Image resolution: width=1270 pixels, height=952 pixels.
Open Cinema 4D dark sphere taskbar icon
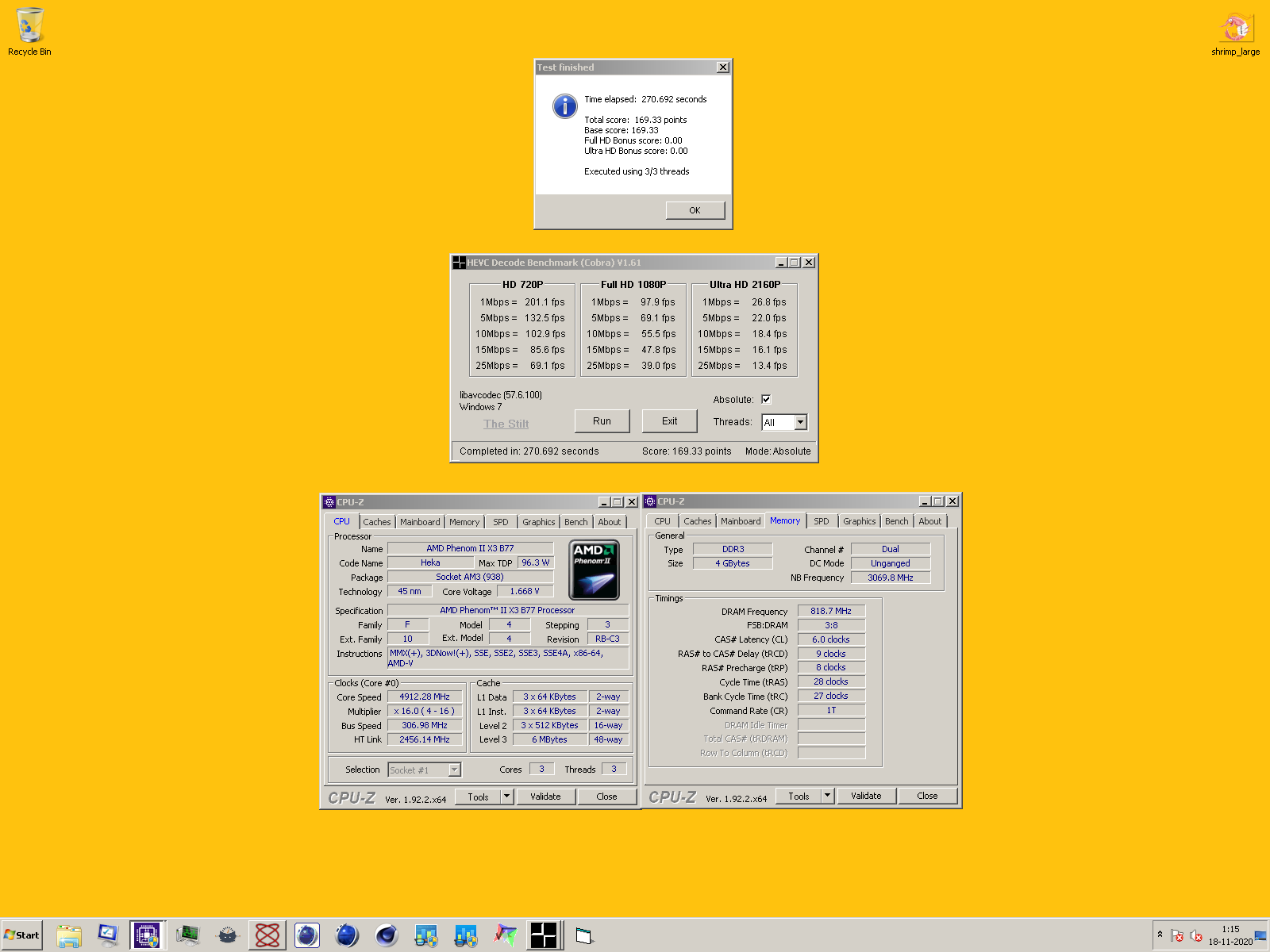point(387,935)
